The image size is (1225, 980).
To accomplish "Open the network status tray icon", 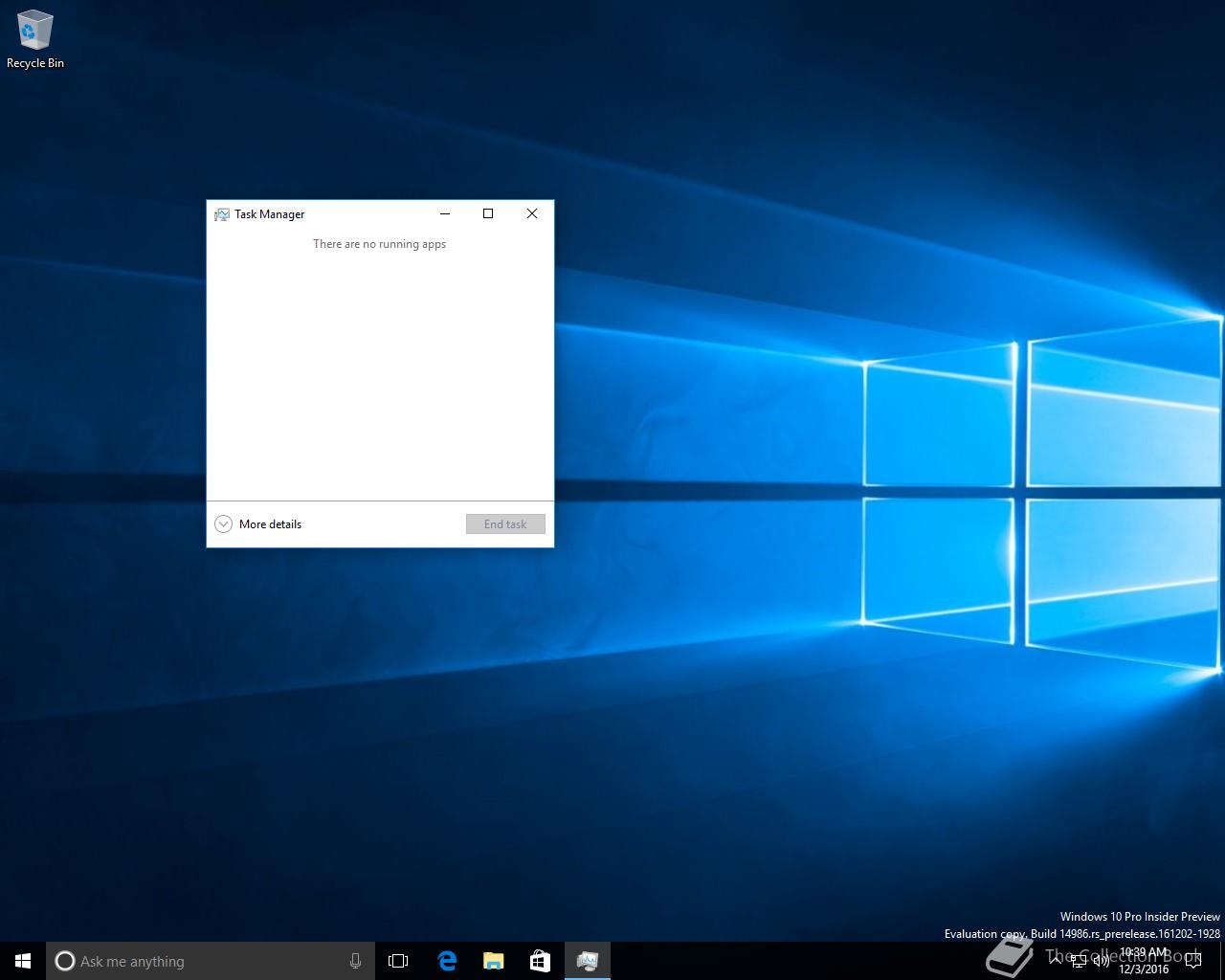I will pos(1079,962).
